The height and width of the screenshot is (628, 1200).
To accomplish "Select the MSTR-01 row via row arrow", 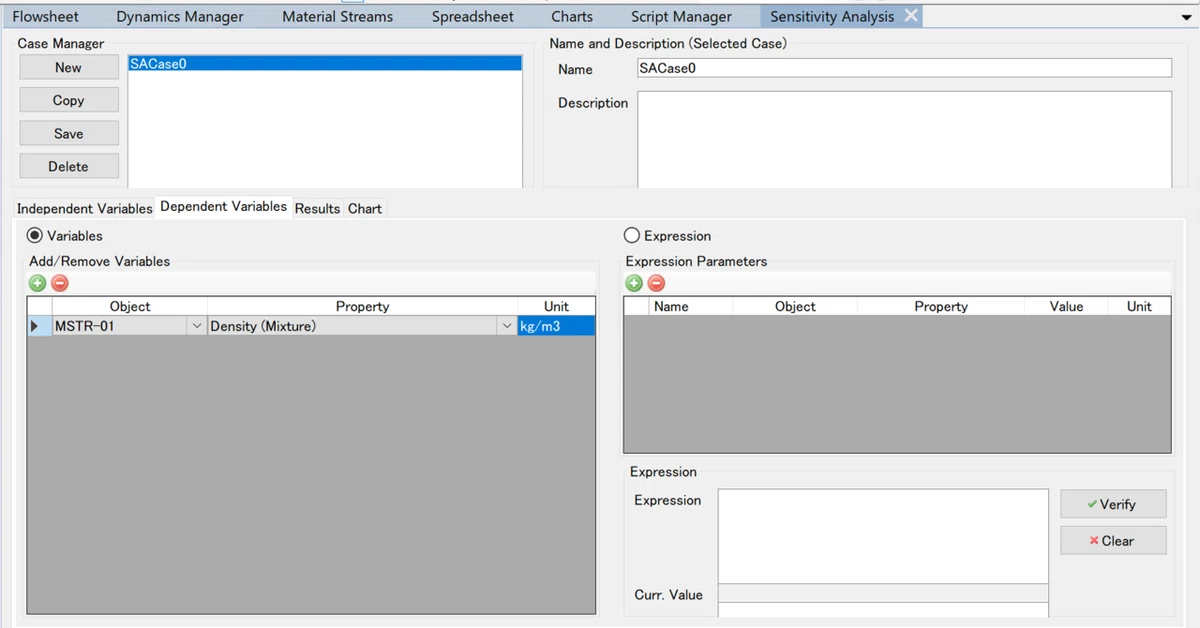I will point(39,326).
